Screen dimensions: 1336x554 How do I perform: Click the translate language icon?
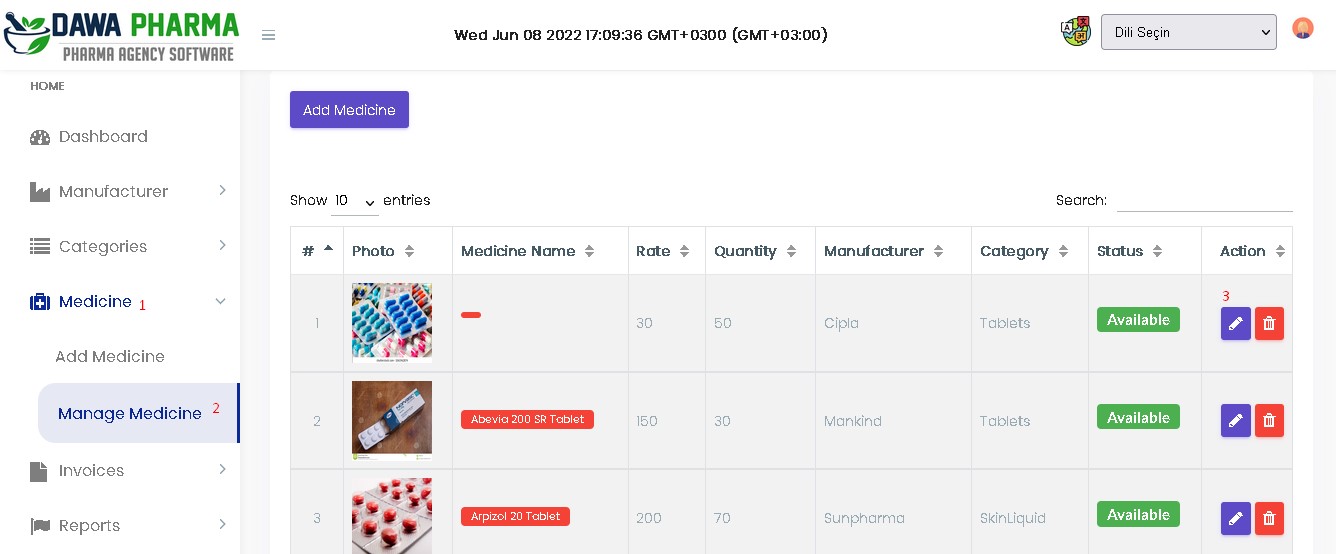1076,31
